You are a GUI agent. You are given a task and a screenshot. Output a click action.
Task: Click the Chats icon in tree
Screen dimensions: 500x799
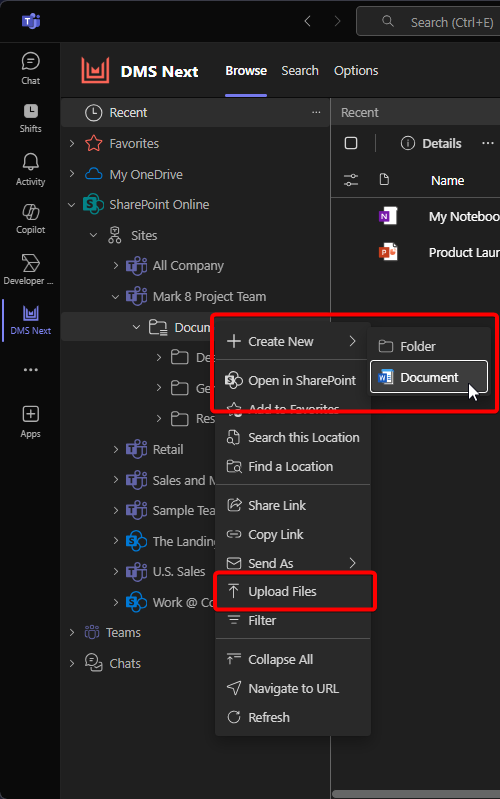[x=93, y=662]
